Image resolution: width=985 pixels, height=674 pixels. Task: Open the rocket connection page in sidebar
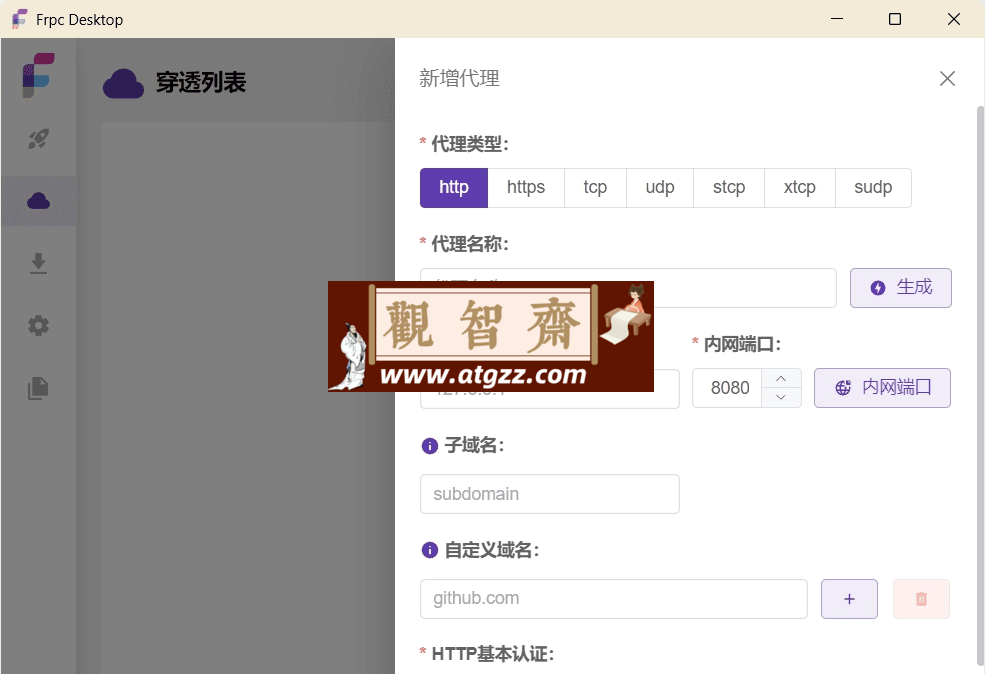[38, 139]
